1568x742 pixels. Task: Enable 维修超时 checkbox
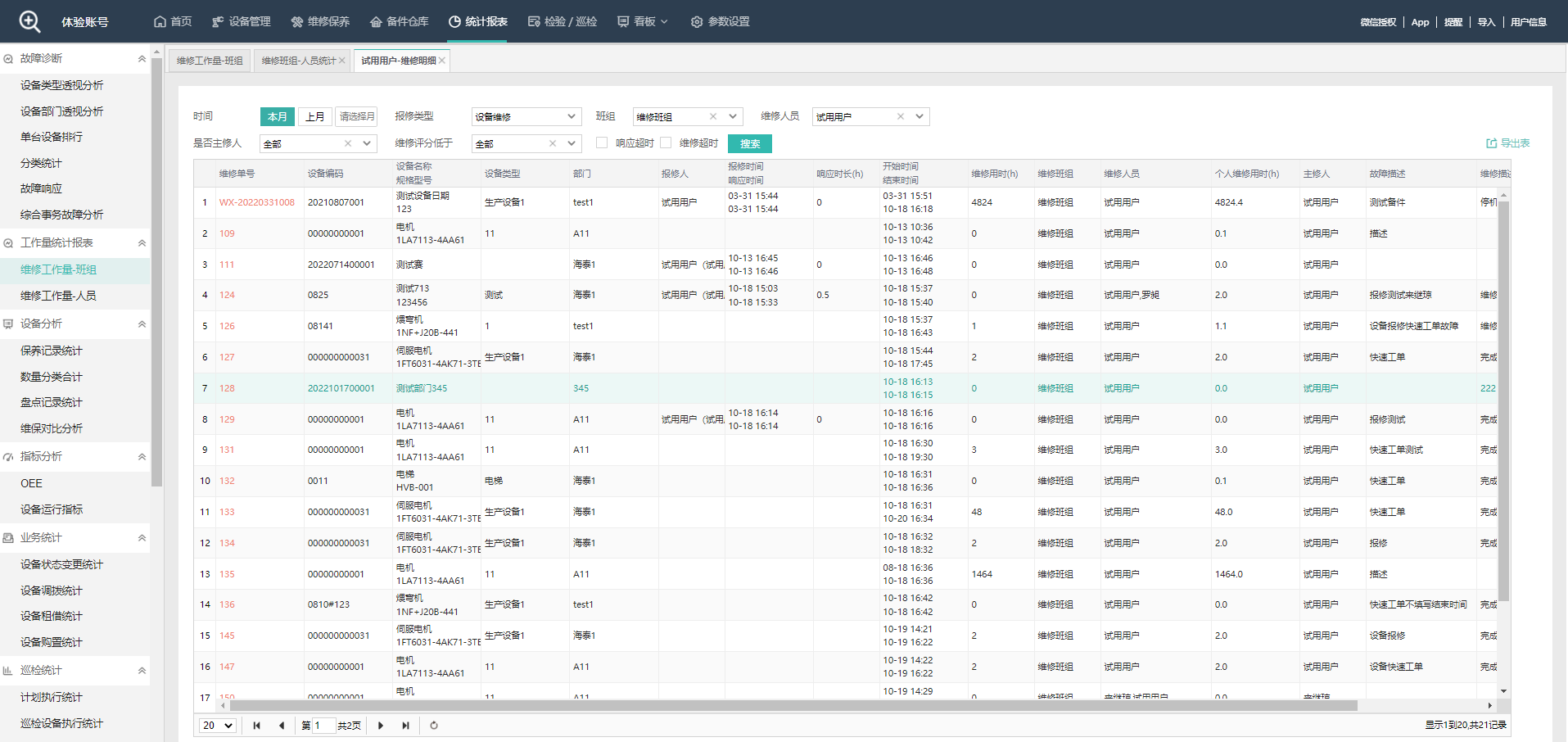coord(666,143)
